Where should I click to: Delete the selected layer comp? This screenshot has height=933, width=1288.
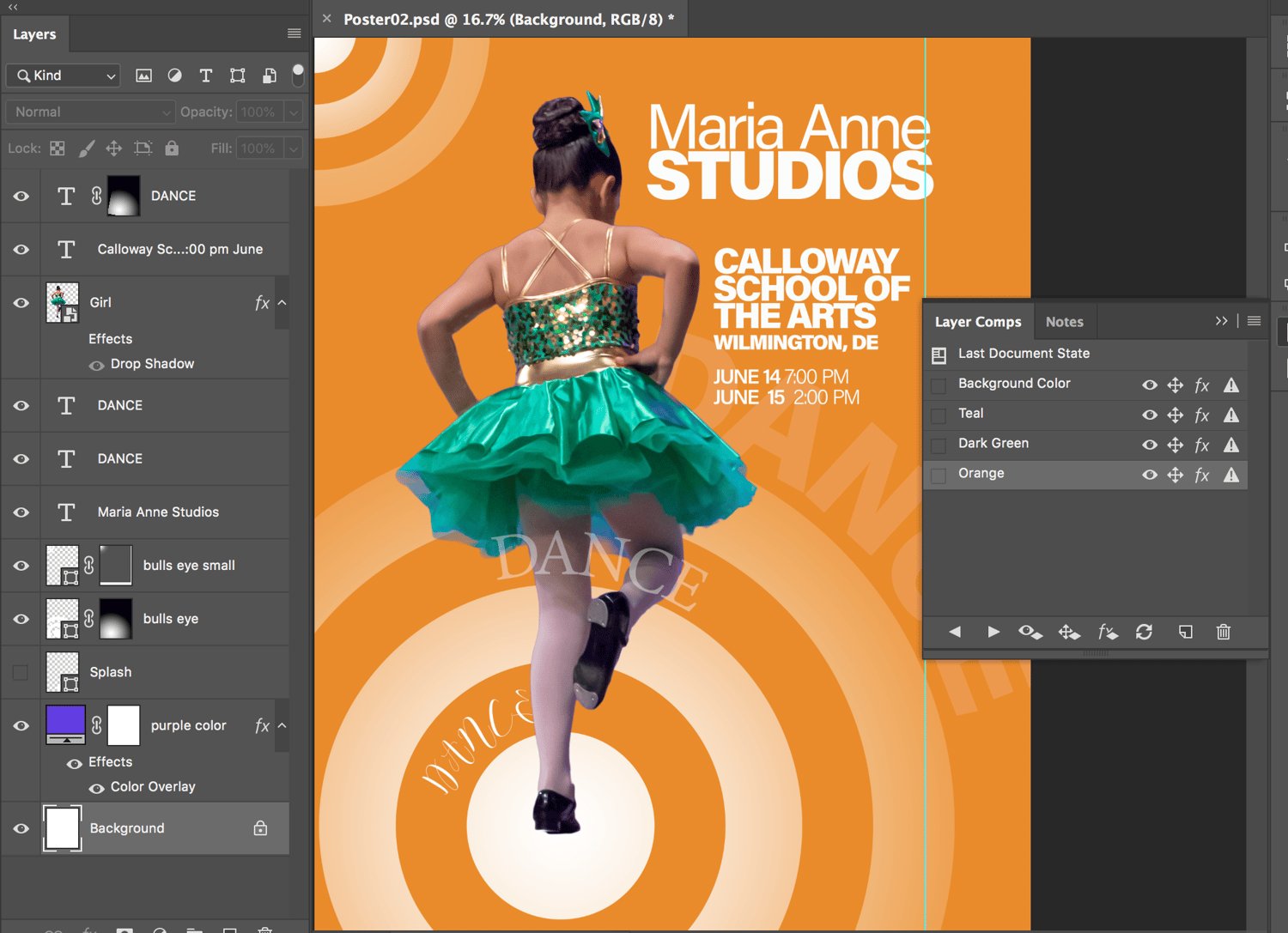1224,633
